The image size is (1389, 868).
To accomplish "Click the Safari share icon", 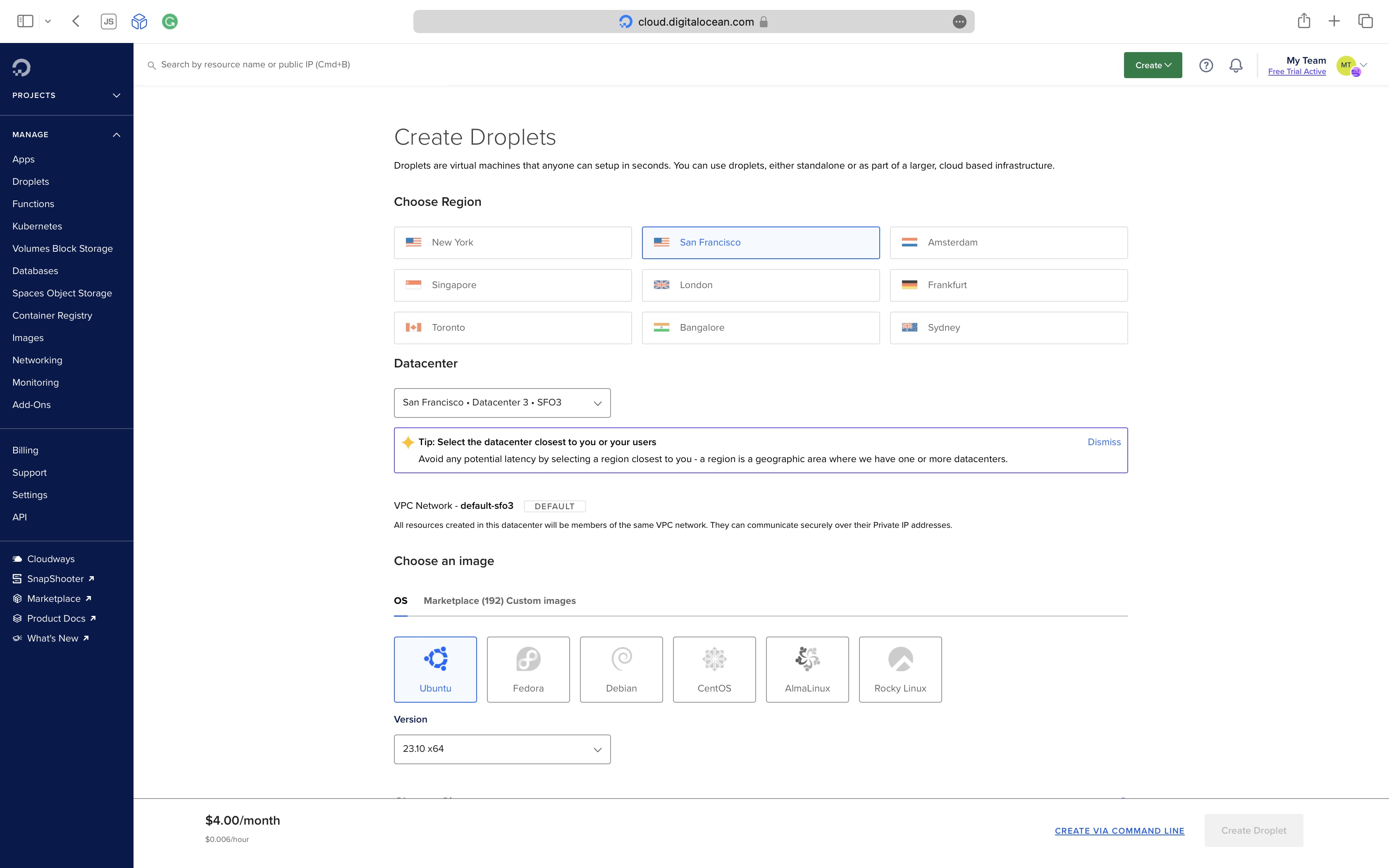I will (x=1304, y=21).
